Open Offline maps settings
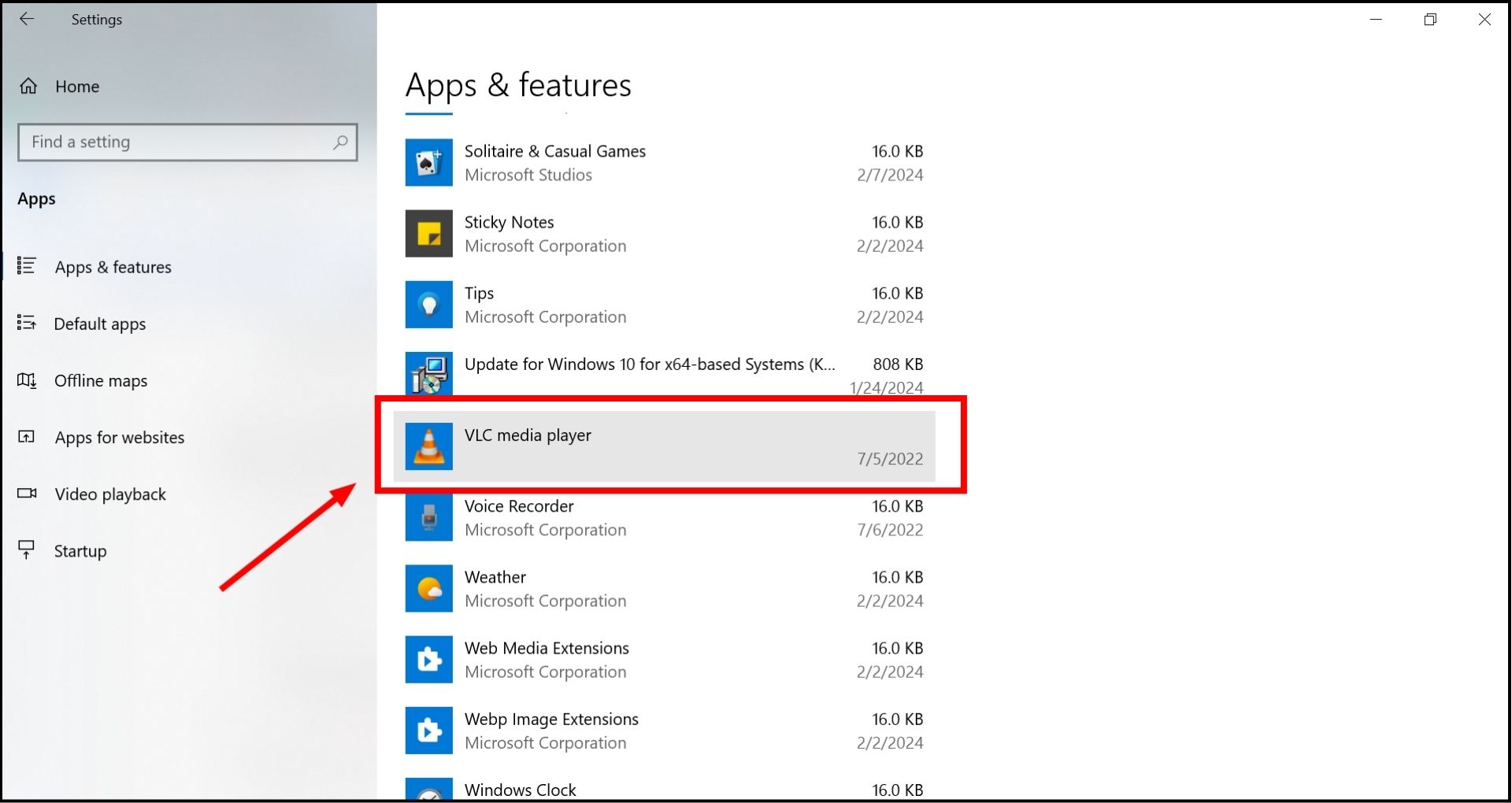The image size is (1512, 803). point(100,381)
